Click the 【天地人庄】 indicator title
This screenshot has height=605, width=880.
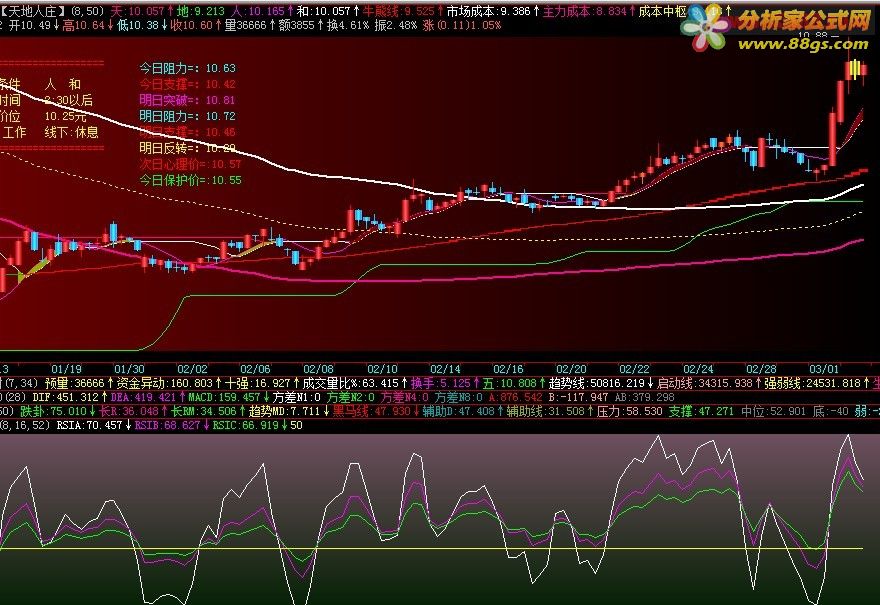34,11
